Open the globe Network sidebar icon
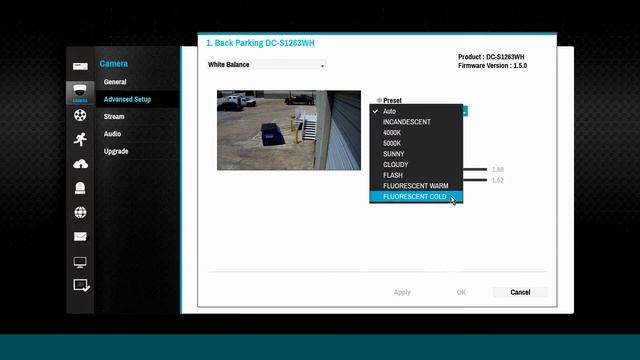The height and width of the screenshot is (360, 640). pyautogui.click(x=80, y=212)
